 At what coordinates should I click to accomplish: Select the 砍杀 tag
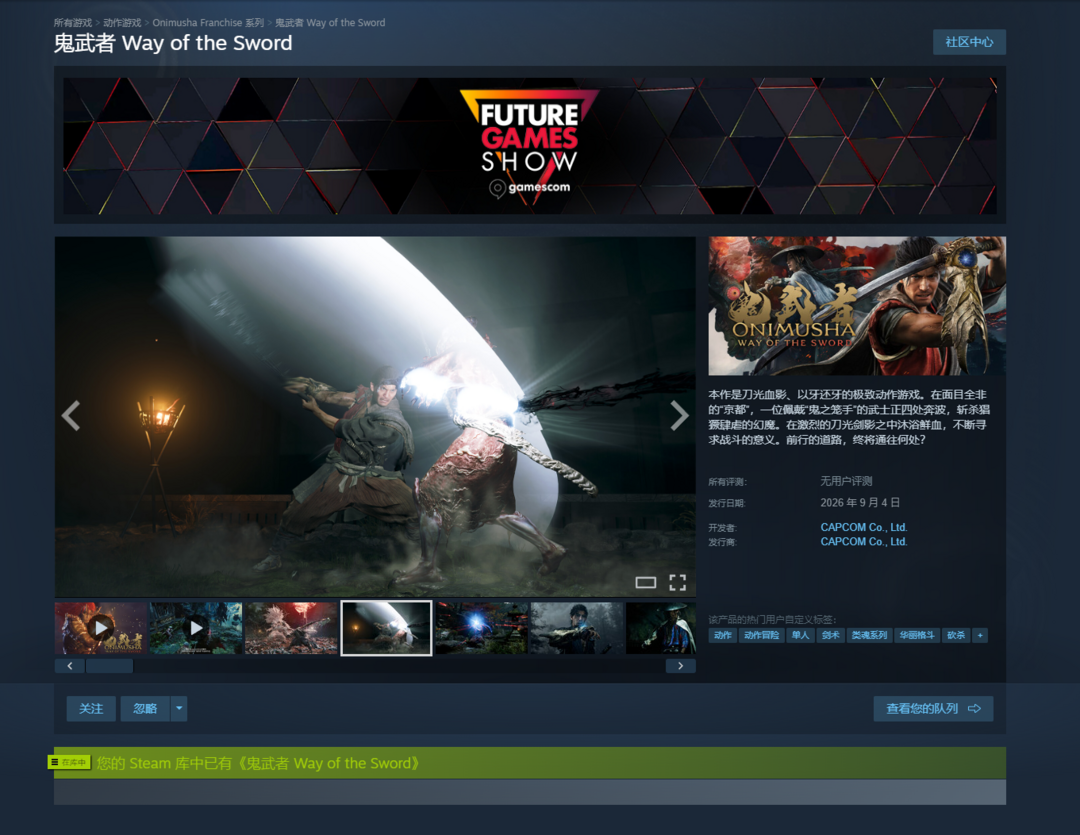(x=956, y=635)
